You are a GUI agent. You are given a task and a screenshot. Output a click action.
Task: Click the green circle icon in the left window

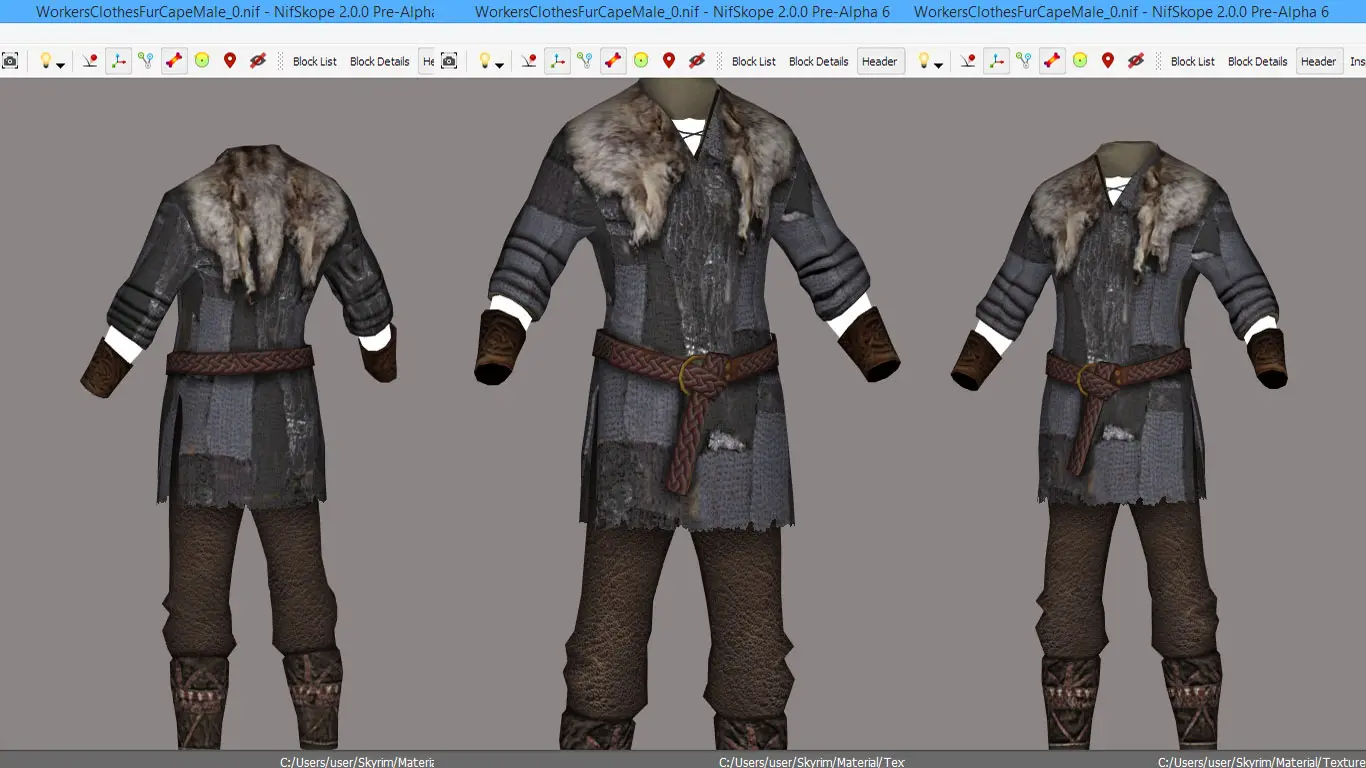pyautogui.click(x=202, y=61)
